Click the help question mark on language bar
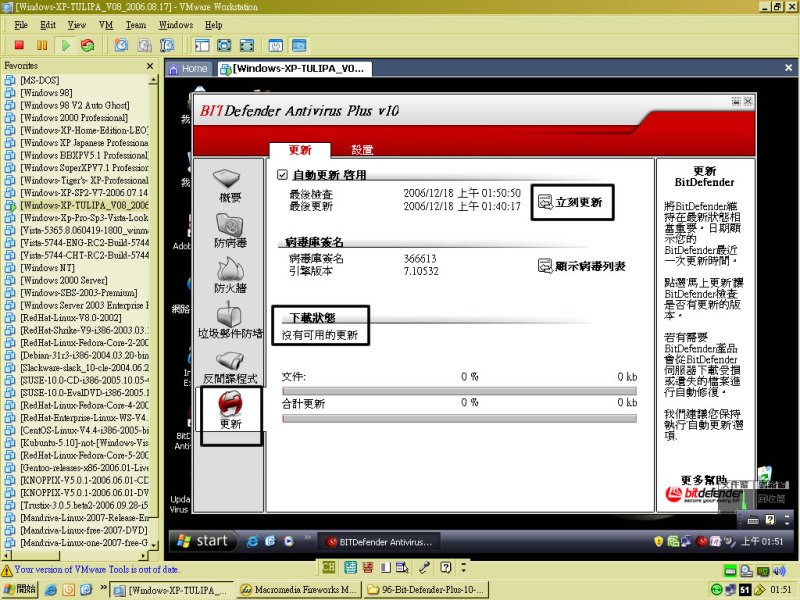The width and height of the screenshot is (800, 600). 446,567
